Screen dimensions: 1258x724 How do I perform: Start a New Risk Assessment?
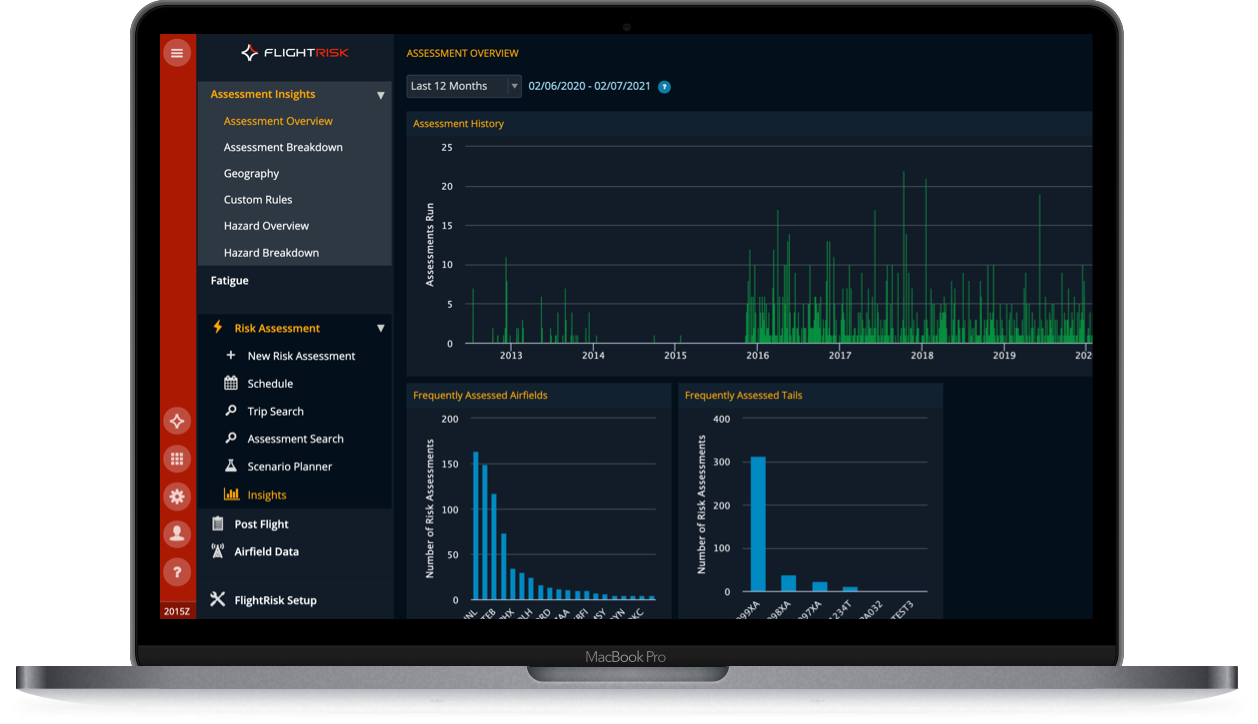pos(300,356)
